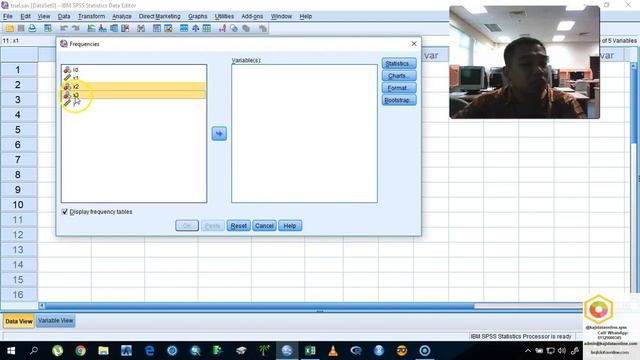Click the Windows Start button
Viewport: 640px width, 360px height.
click(x=11, y=351)
